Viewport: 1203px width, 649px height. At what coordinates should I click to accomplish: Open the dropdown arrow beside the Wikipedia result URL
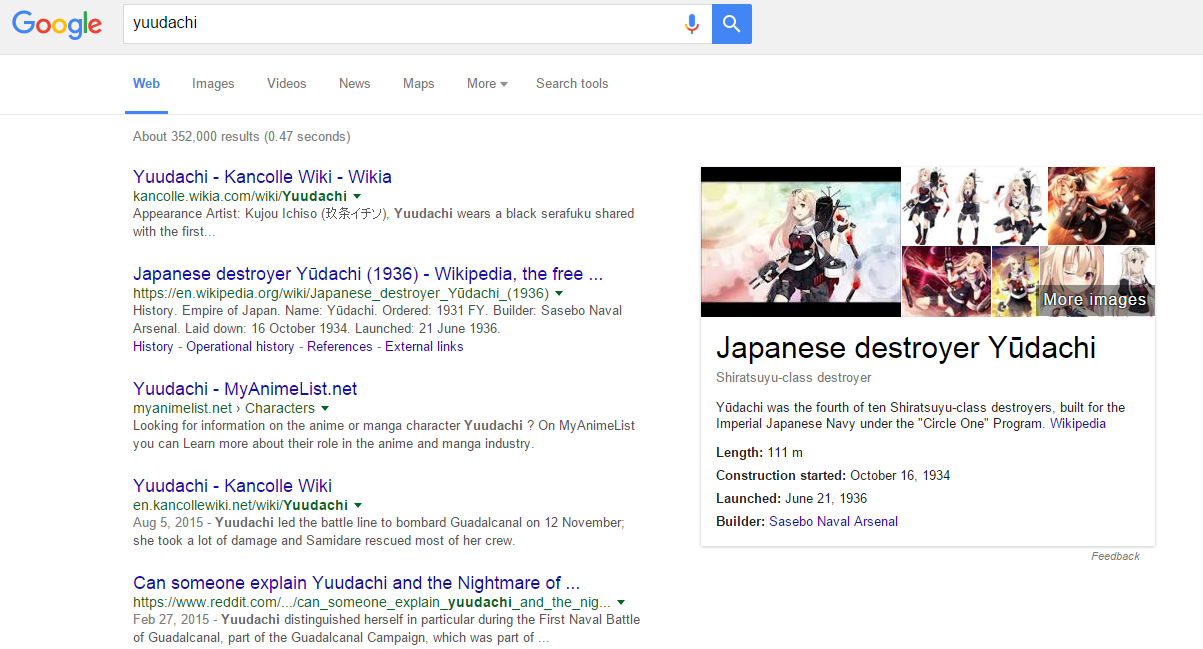(x=560, y=293)
